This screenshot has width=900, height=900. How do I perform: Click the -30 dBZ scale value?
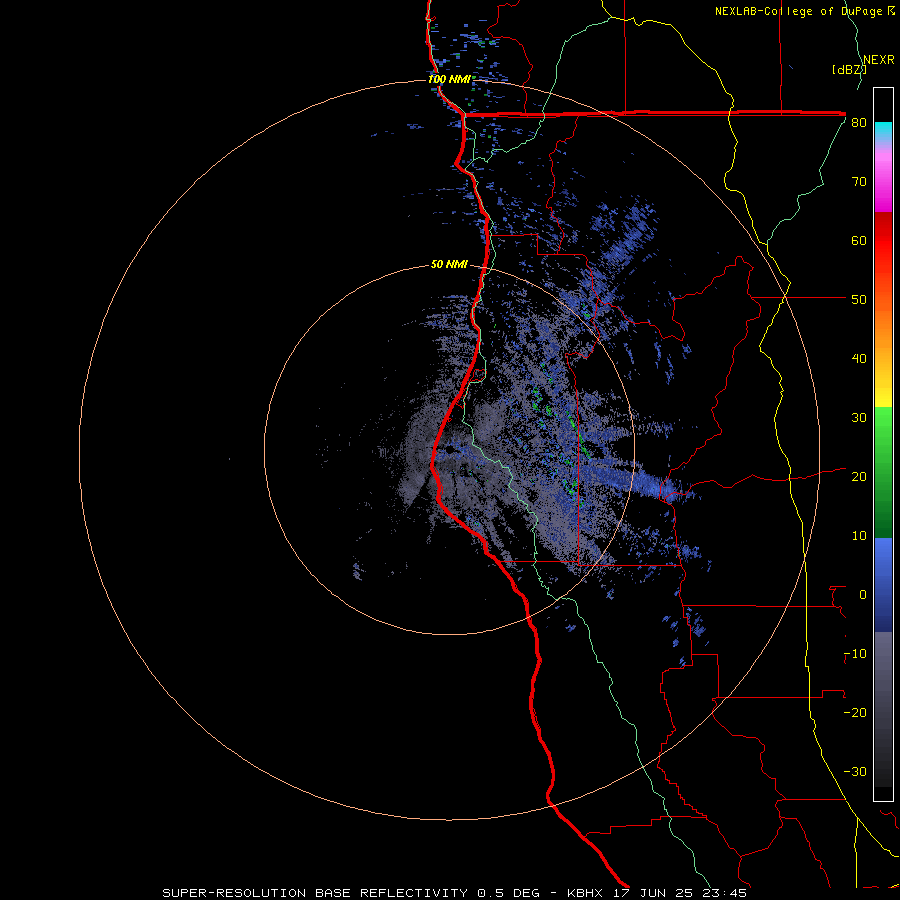(x=855, y=772)
